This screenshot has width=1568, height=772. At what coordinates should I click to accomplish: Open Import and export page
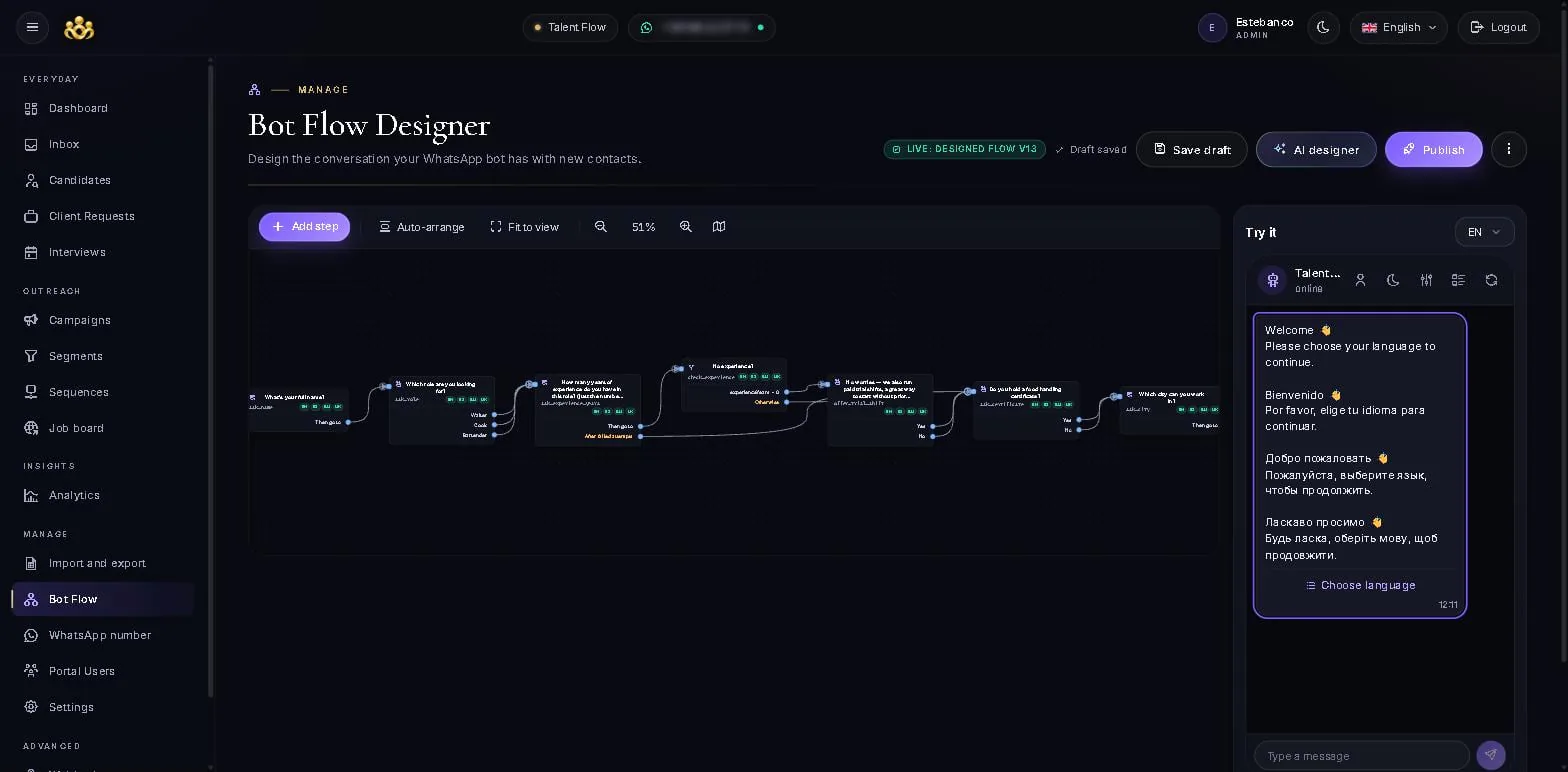tap(103, 563)
